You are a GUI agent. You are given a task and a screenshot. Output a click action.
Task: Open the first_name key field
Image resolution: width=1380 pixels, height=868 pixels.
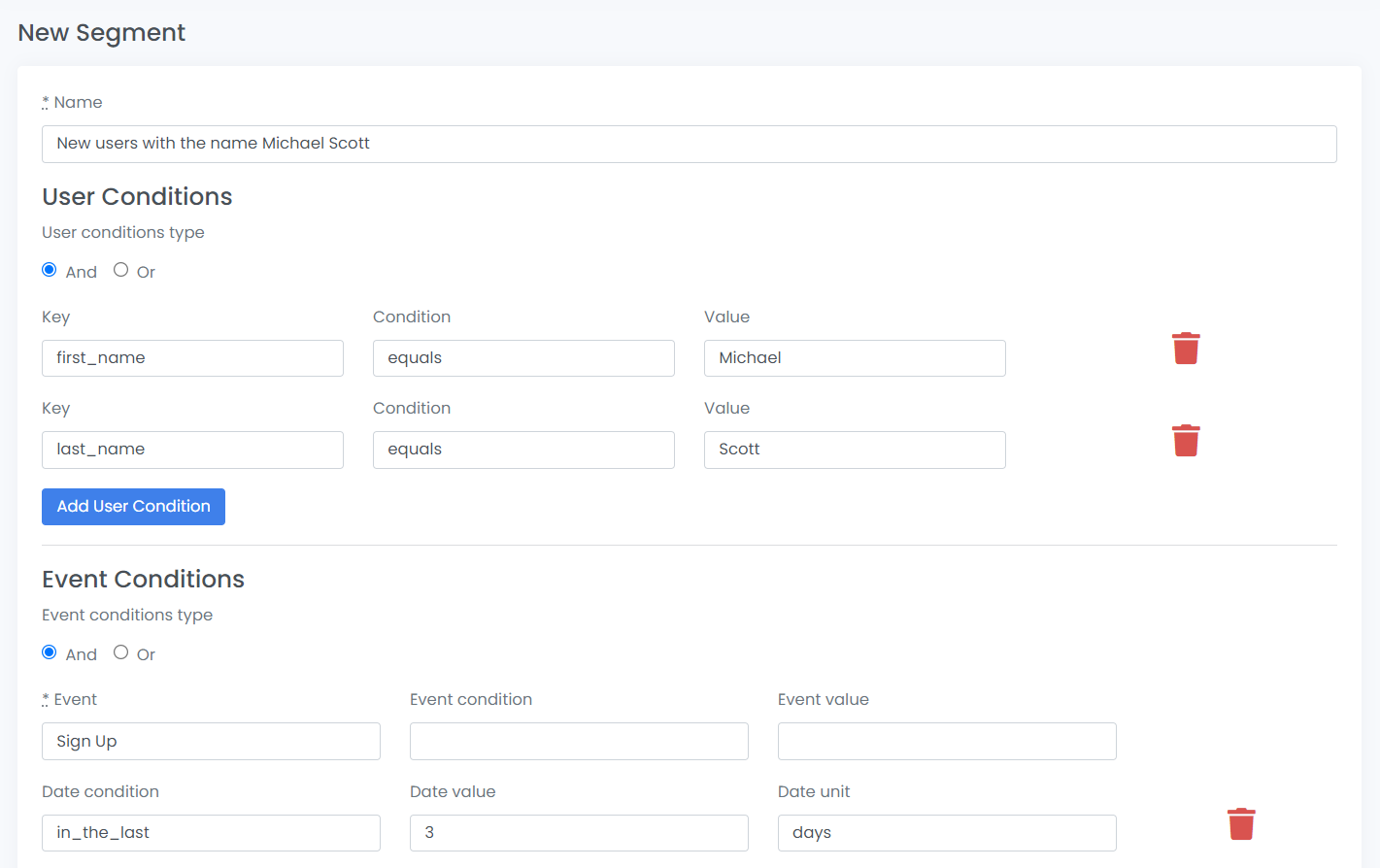[192, 358]
